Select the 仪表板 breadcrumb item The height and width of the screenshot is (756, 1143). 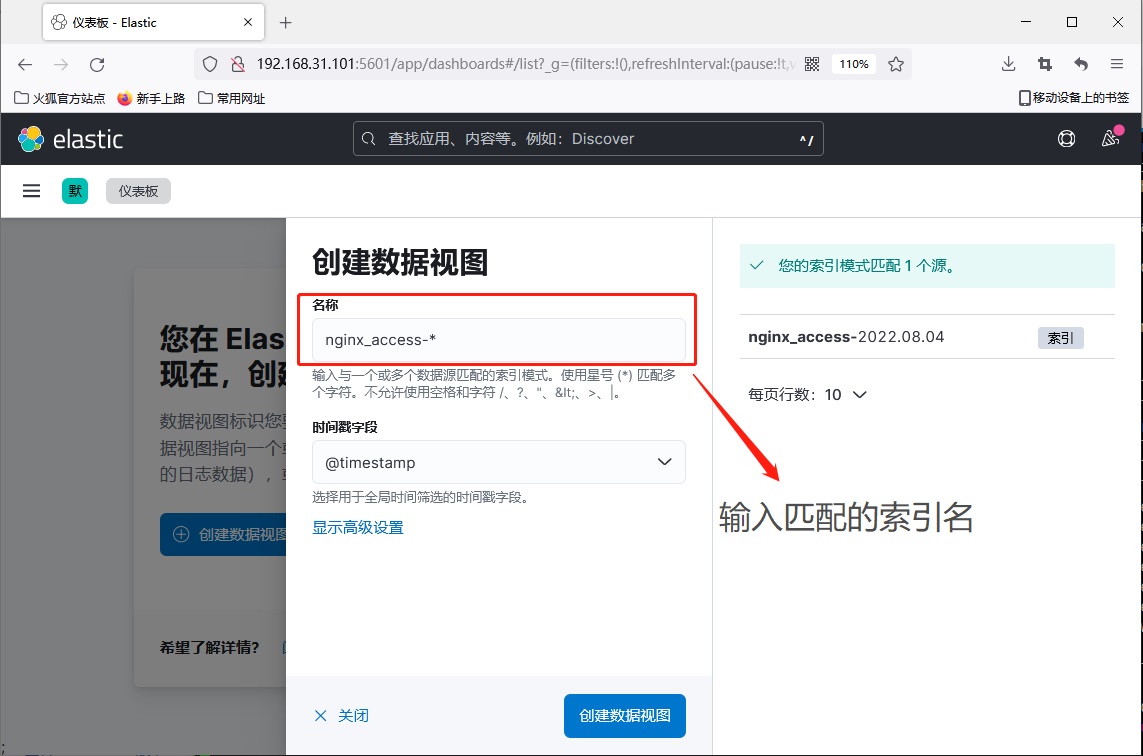coord(138,191)
